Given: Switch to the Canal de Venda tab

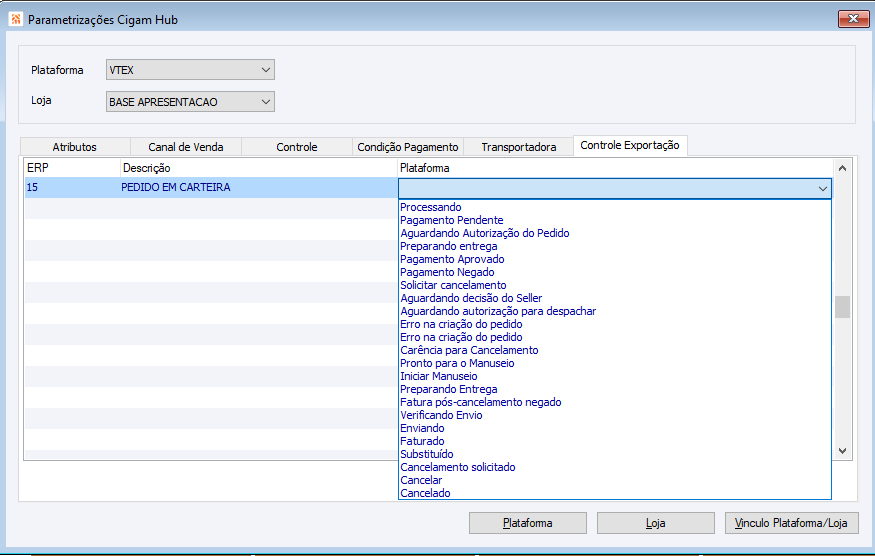Looking at the screenshot, I should pos(186,147).
